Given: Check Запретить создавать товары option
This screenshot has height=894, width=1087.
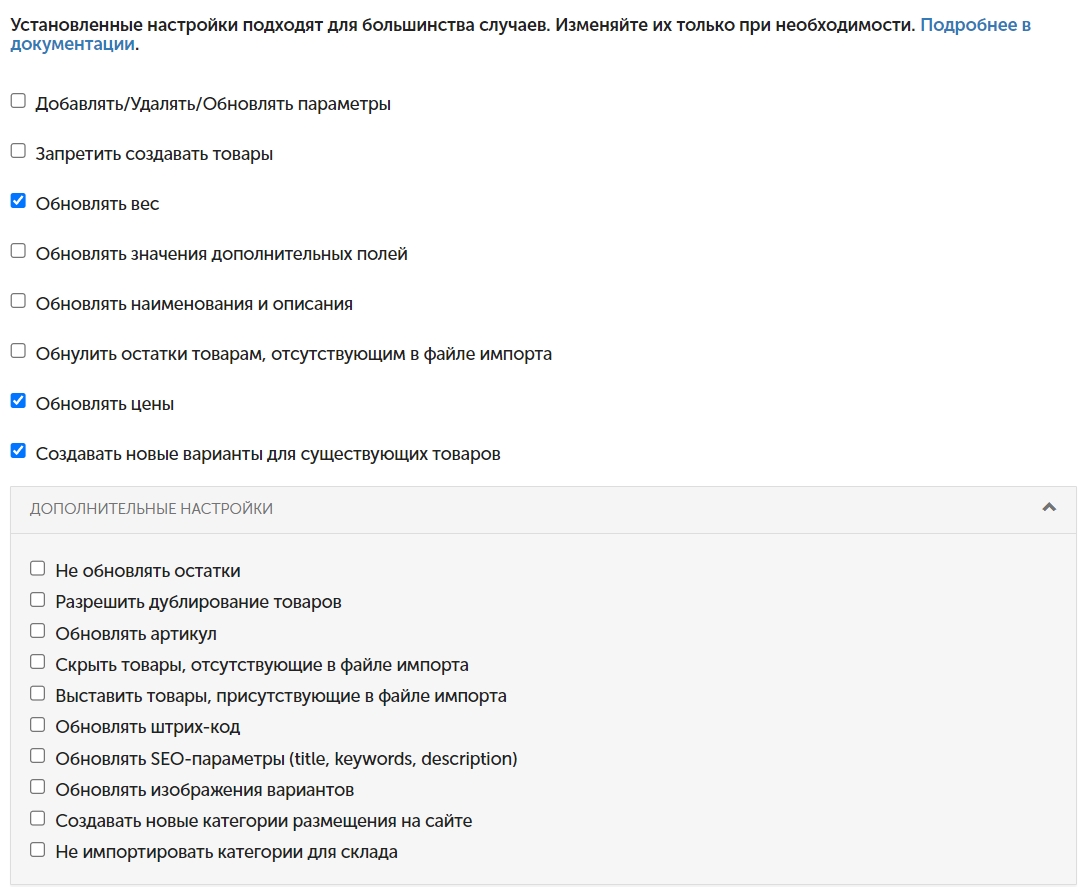Looking at the screenshot, I should pyautogui.click(x=19, y=151).
